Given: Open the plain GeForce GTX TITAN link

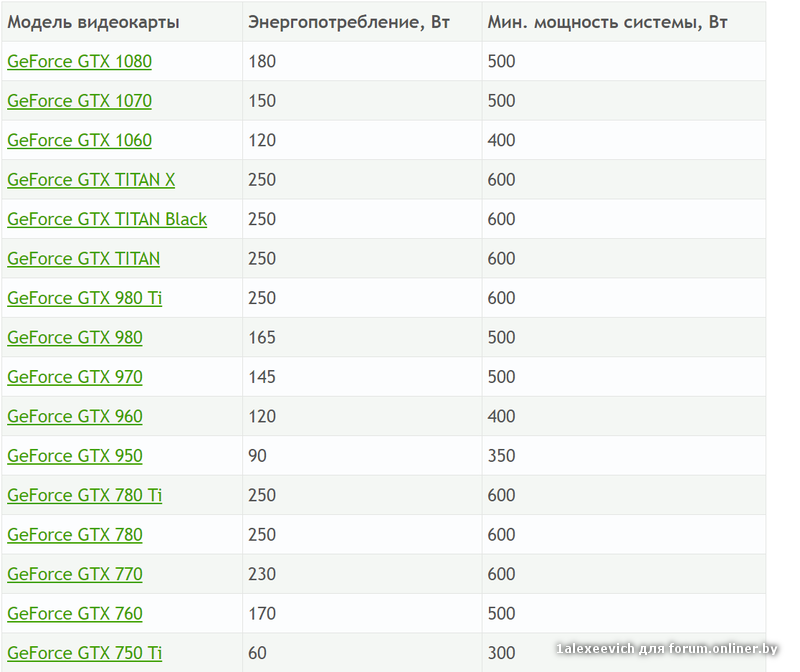Looking at the screenshot, I should click(x=83, y=259).
